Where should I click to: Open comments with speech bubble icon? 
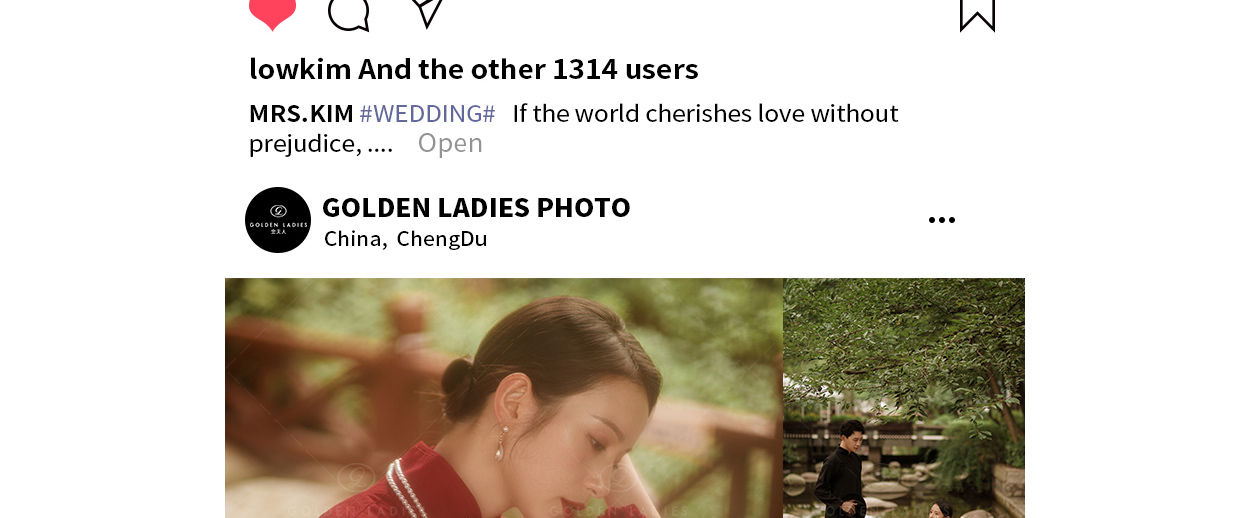[349, 13]
